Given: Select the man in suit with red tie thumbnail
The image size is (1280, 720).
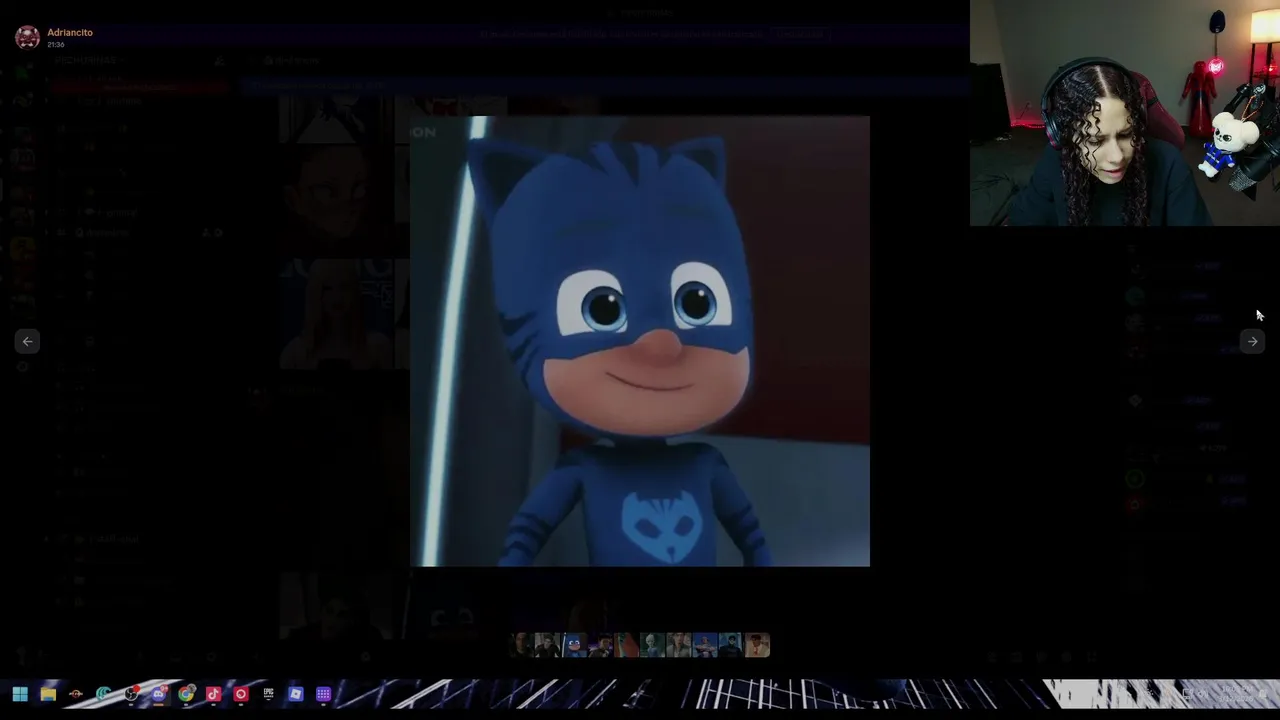Looking at the screenshot, I should [x=757, y=645].
